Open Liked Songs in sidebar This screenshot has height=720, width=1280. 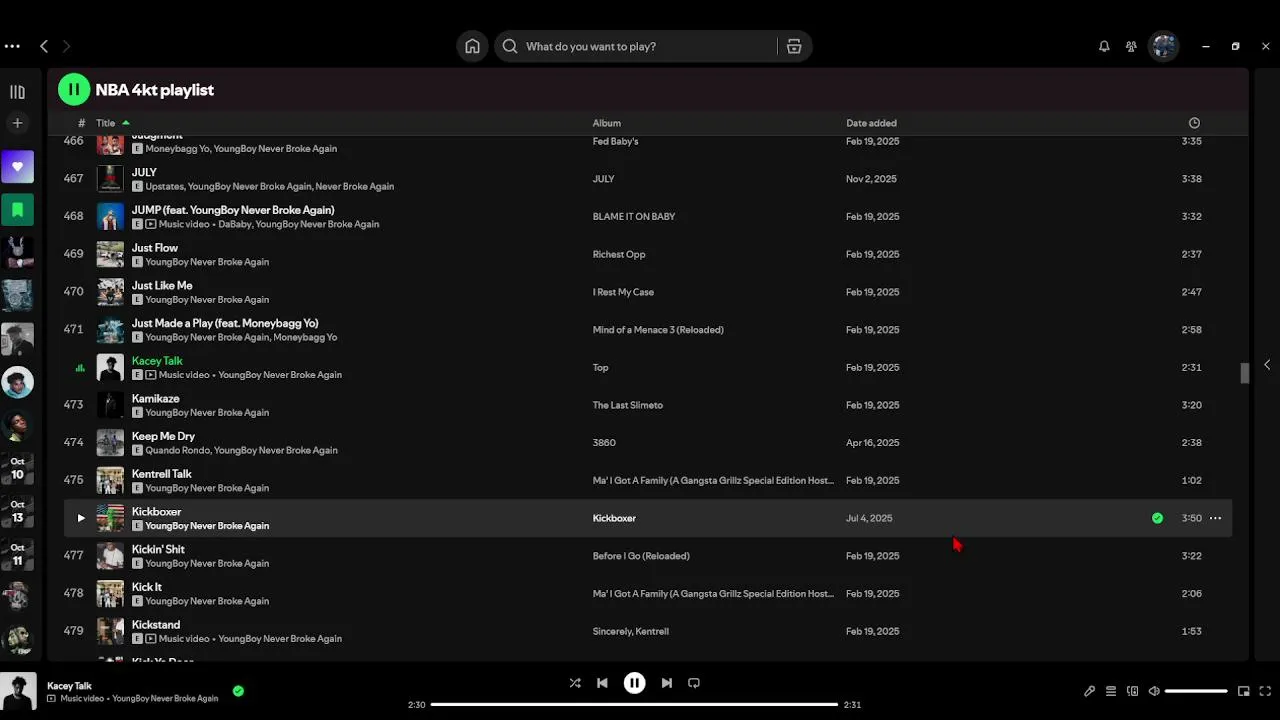[17, 167]
